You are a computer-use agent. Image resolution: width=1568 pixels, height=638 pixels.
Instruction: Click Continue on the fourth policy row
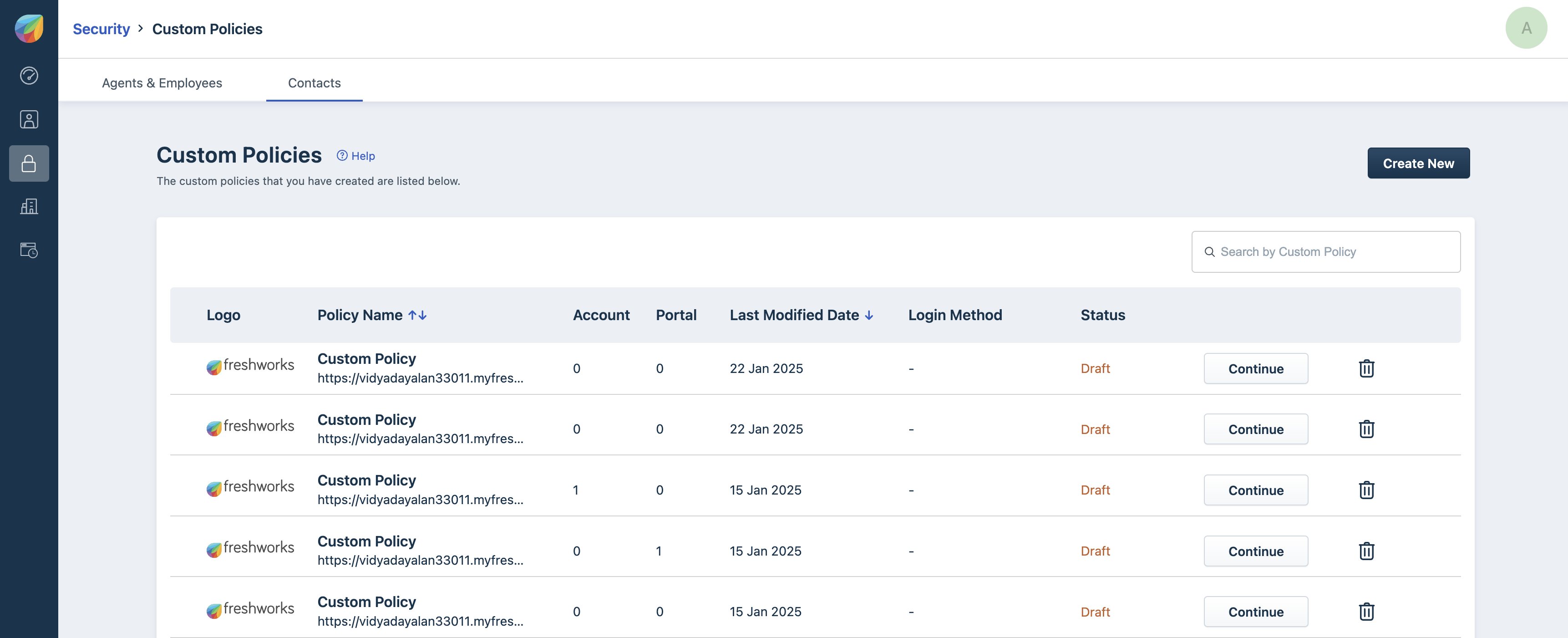coord(1255,551)
